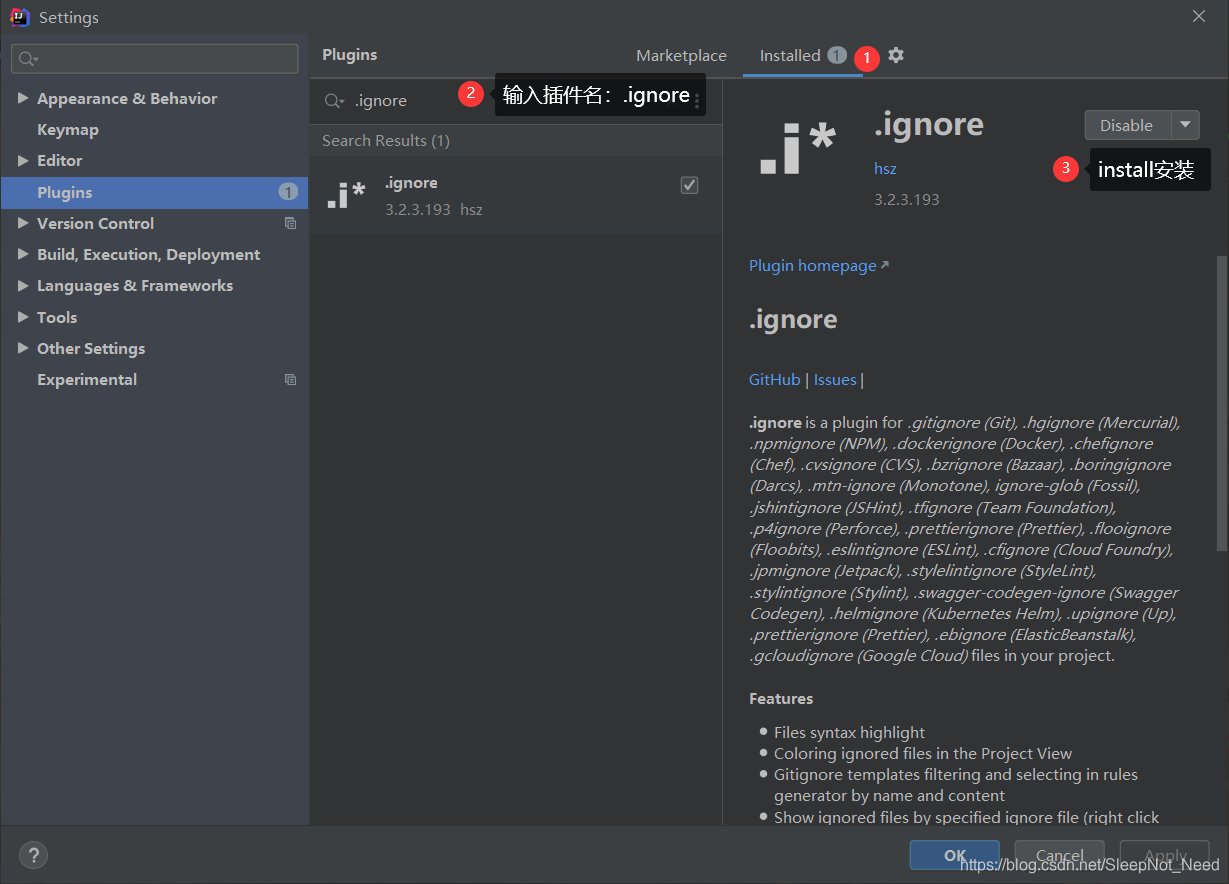Click the OK button
The image size is (1229, 884).
(955, 855)
